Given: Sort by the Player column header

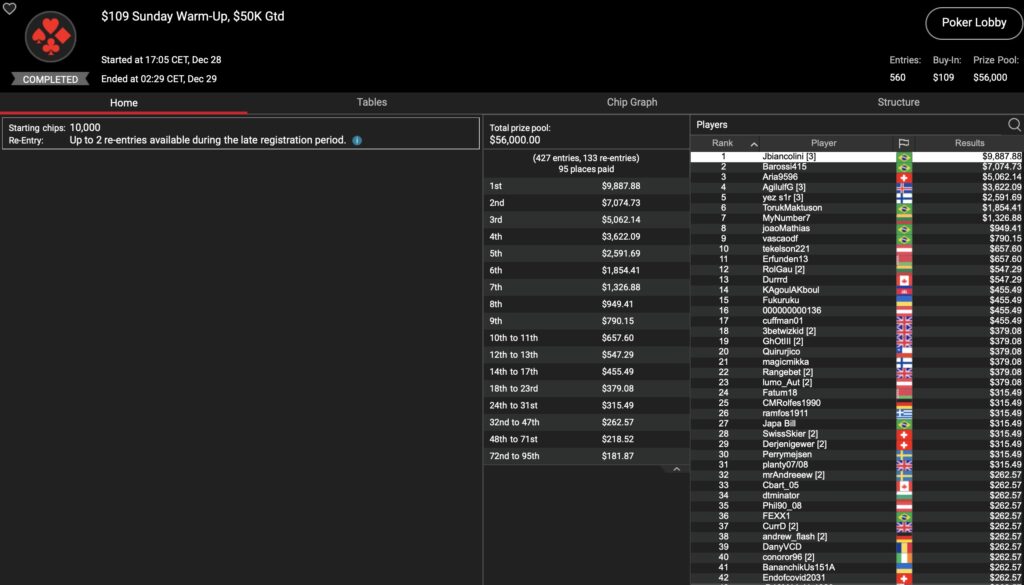Looking at the screenshot, I should pos(824,143).
